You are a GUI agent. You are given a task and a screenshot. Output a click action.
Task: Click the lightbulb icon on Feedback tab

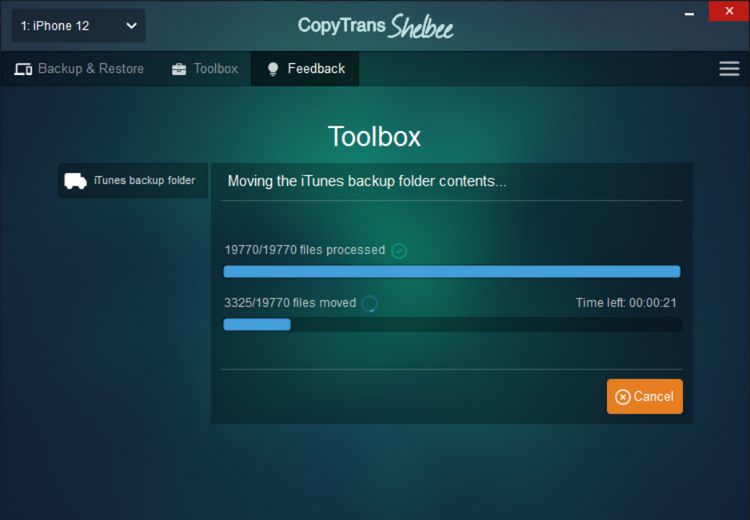[273, 69]
